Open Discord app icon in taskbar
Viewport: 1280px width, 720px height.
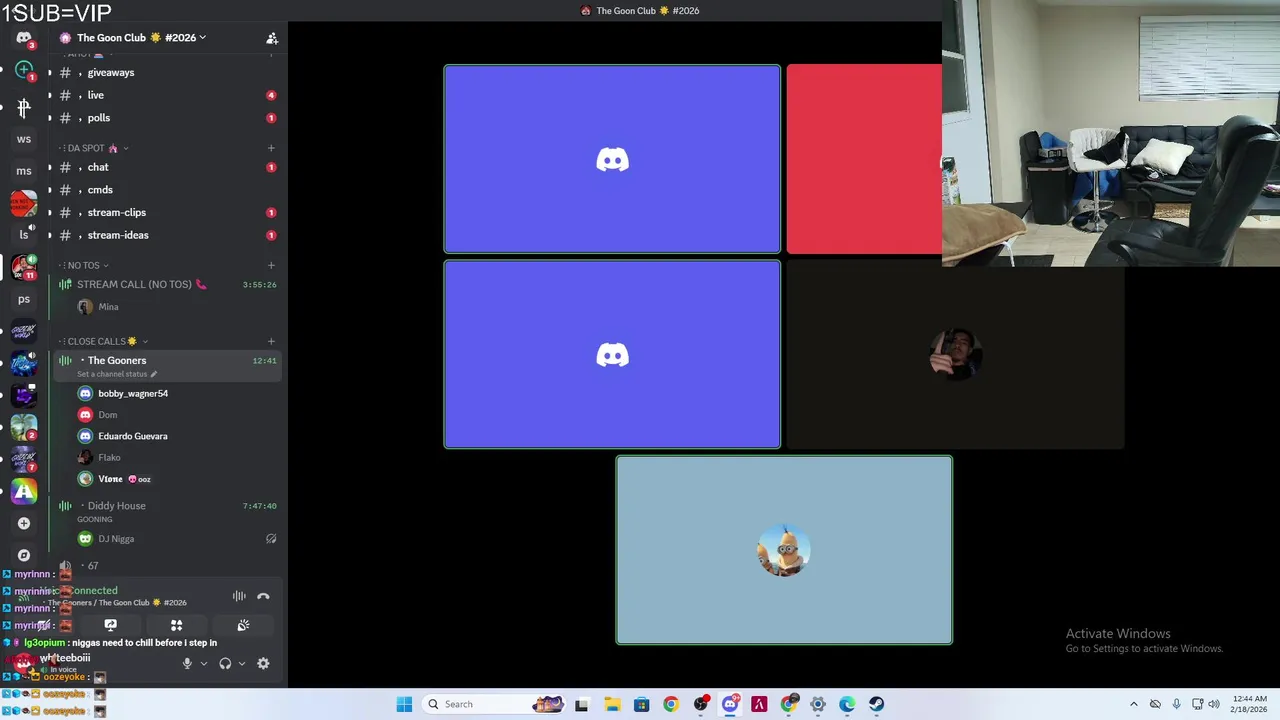[730, 704]
